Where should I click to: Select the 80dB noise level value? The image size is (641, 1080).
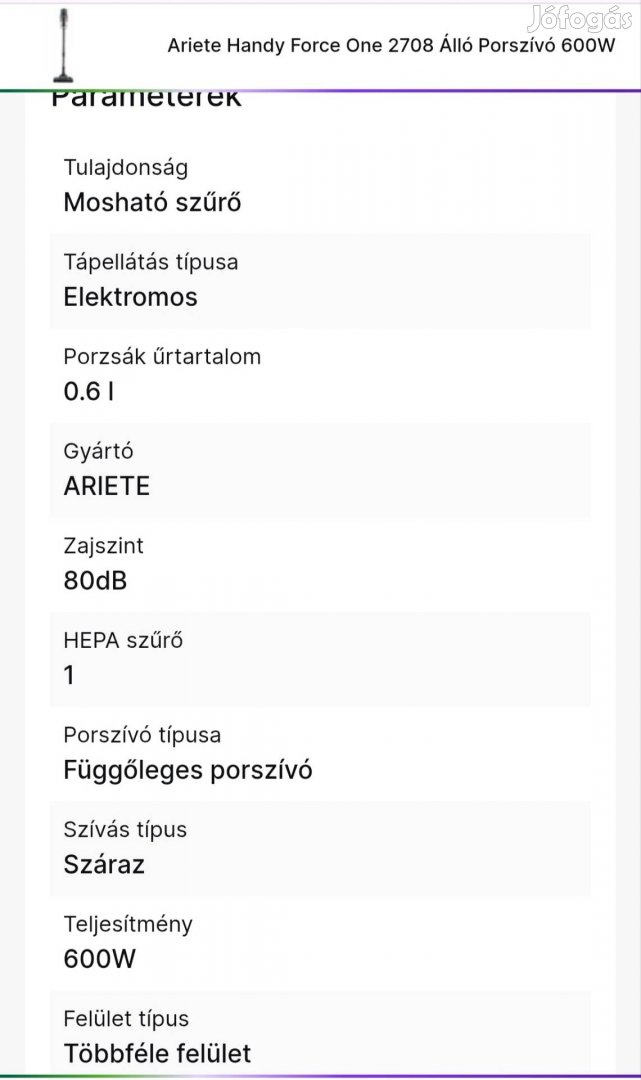(x=95, y=581)
